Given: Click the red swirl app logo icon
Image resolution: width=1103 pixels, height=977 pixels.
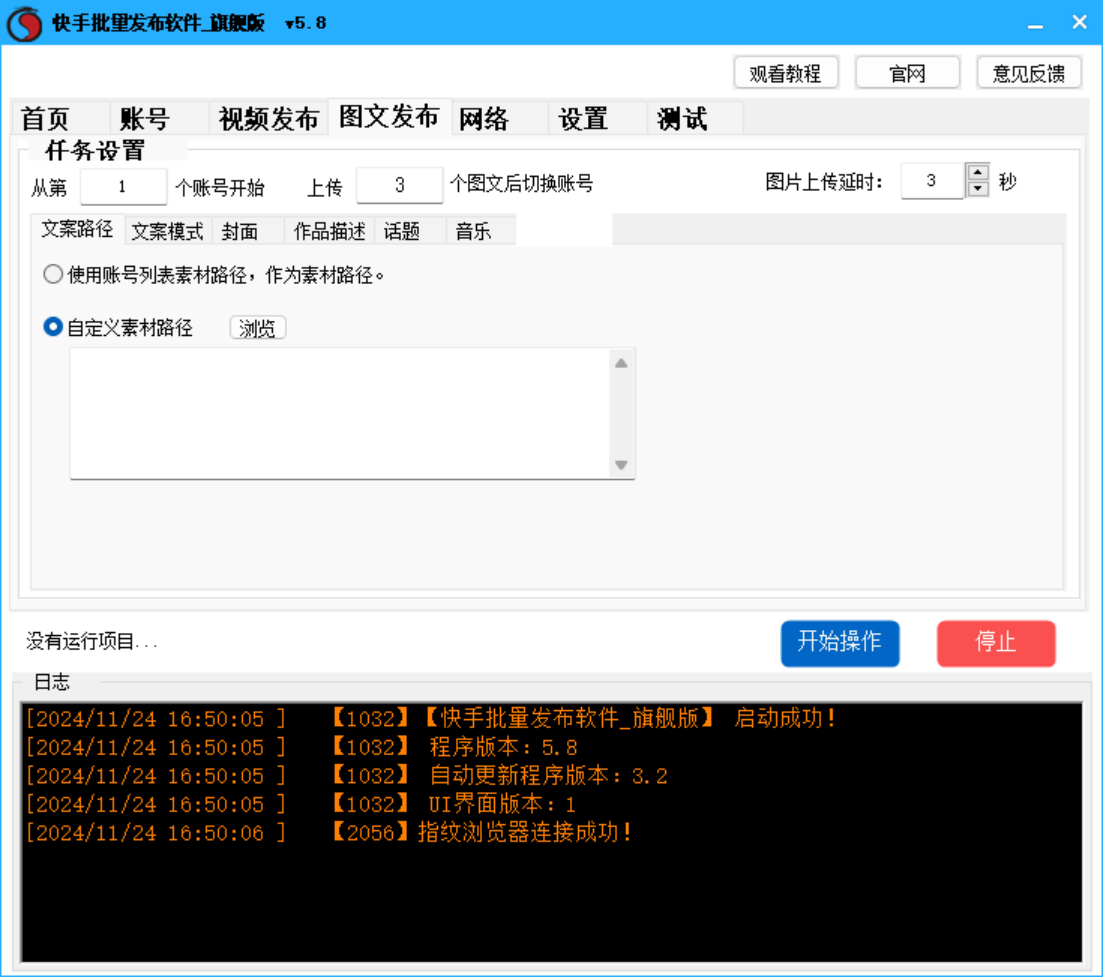Looking at the screenshot, I should [25, 23].
